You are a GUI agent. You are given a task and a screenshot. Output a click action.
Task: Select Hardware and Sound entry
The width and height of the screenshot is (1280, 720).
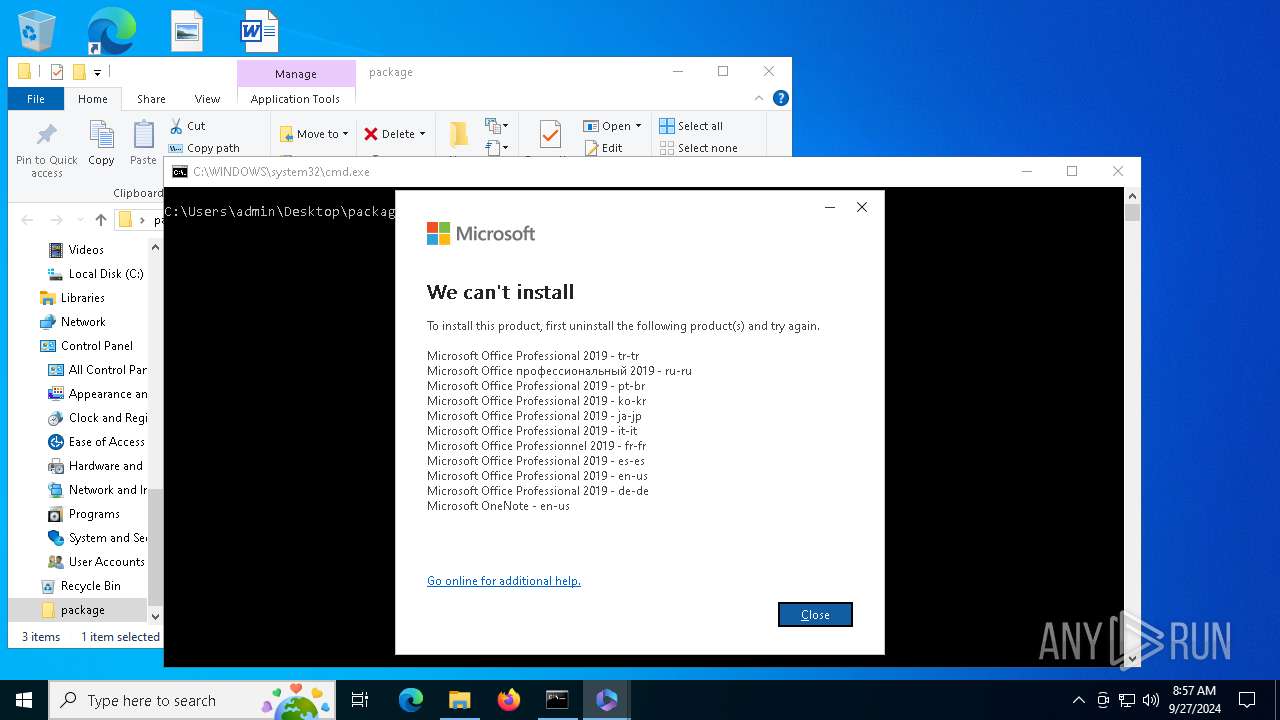coord(98,466)
